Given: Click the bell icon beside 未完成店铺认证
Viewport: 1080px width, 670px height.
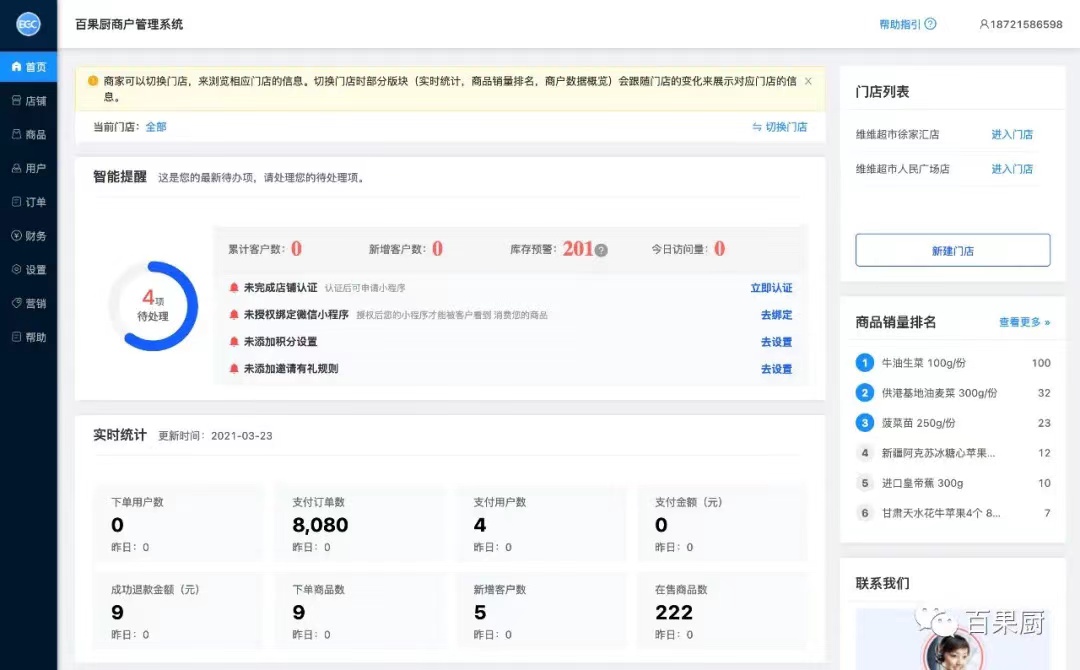Looking at the screenshot, I should 234,288.
